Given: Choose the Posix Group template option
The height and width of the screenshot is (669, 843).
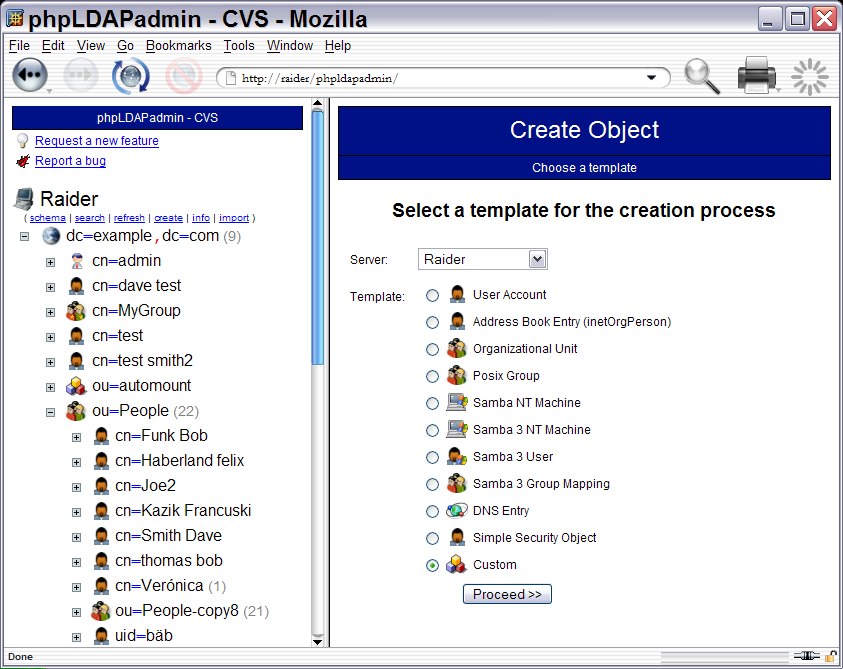Looking at the screenshot, I should (x=432, y=376).
